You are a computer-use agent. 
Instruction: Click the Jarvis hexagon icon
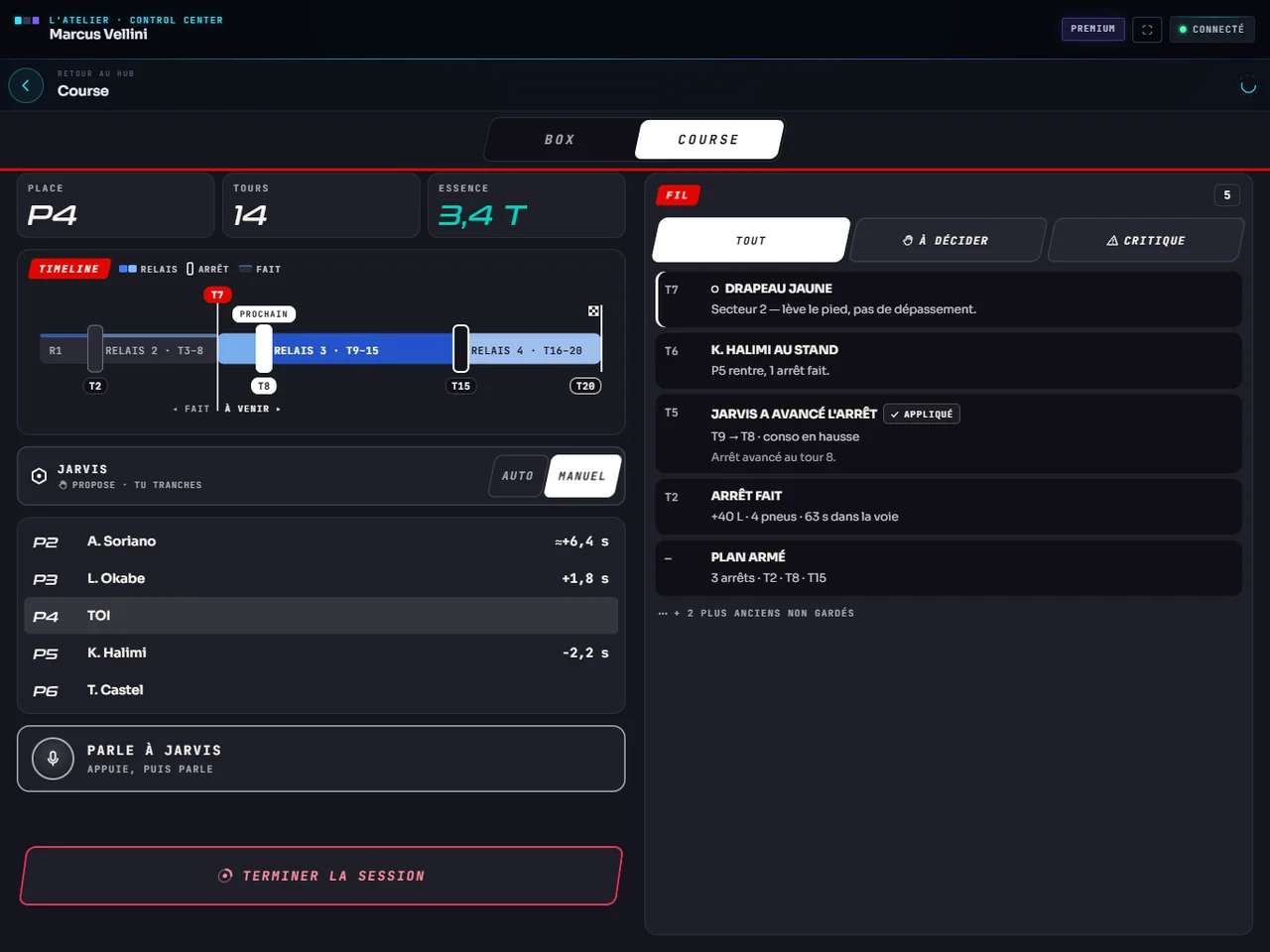(39, 476)
